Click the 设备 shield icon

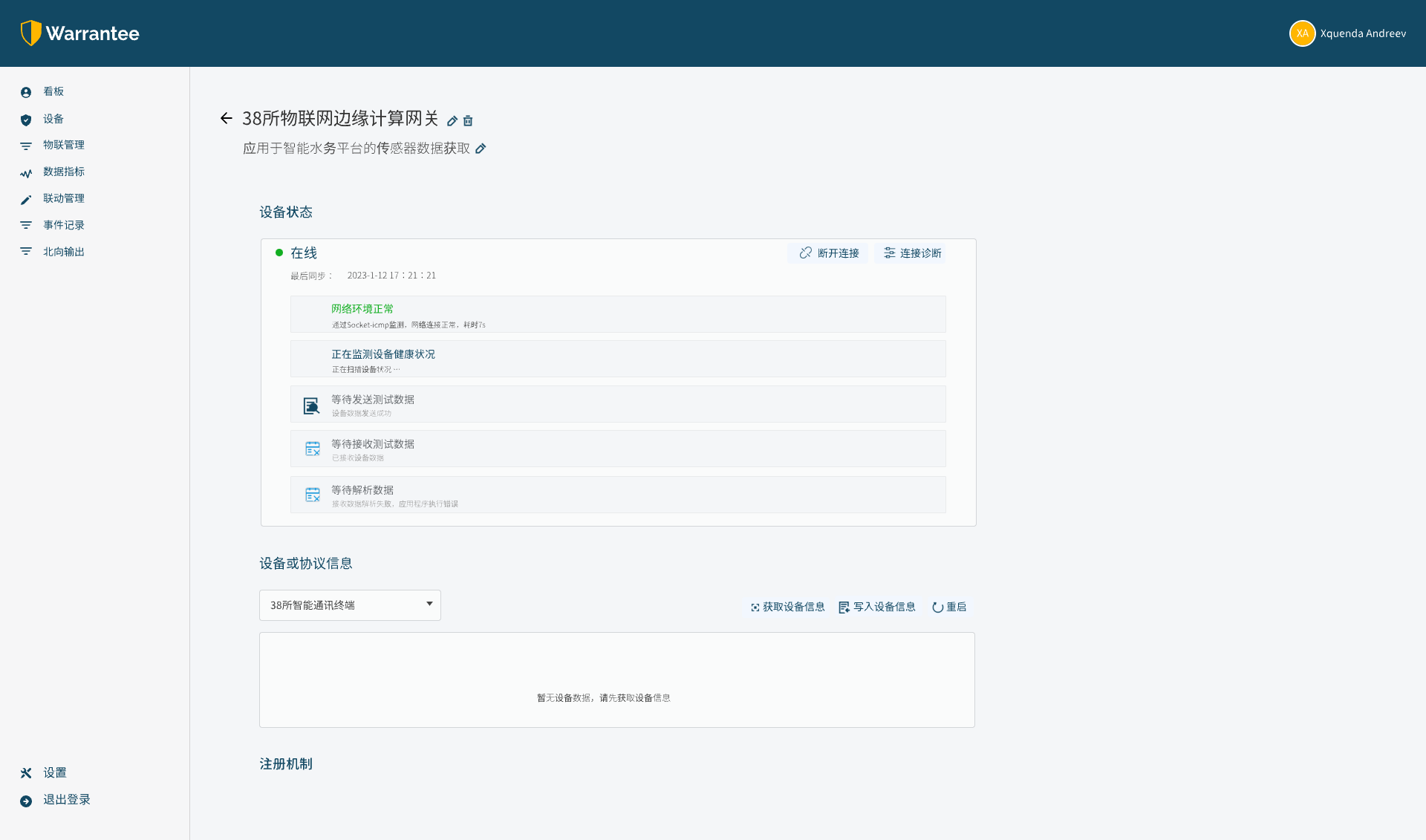(x=26, y=120)
